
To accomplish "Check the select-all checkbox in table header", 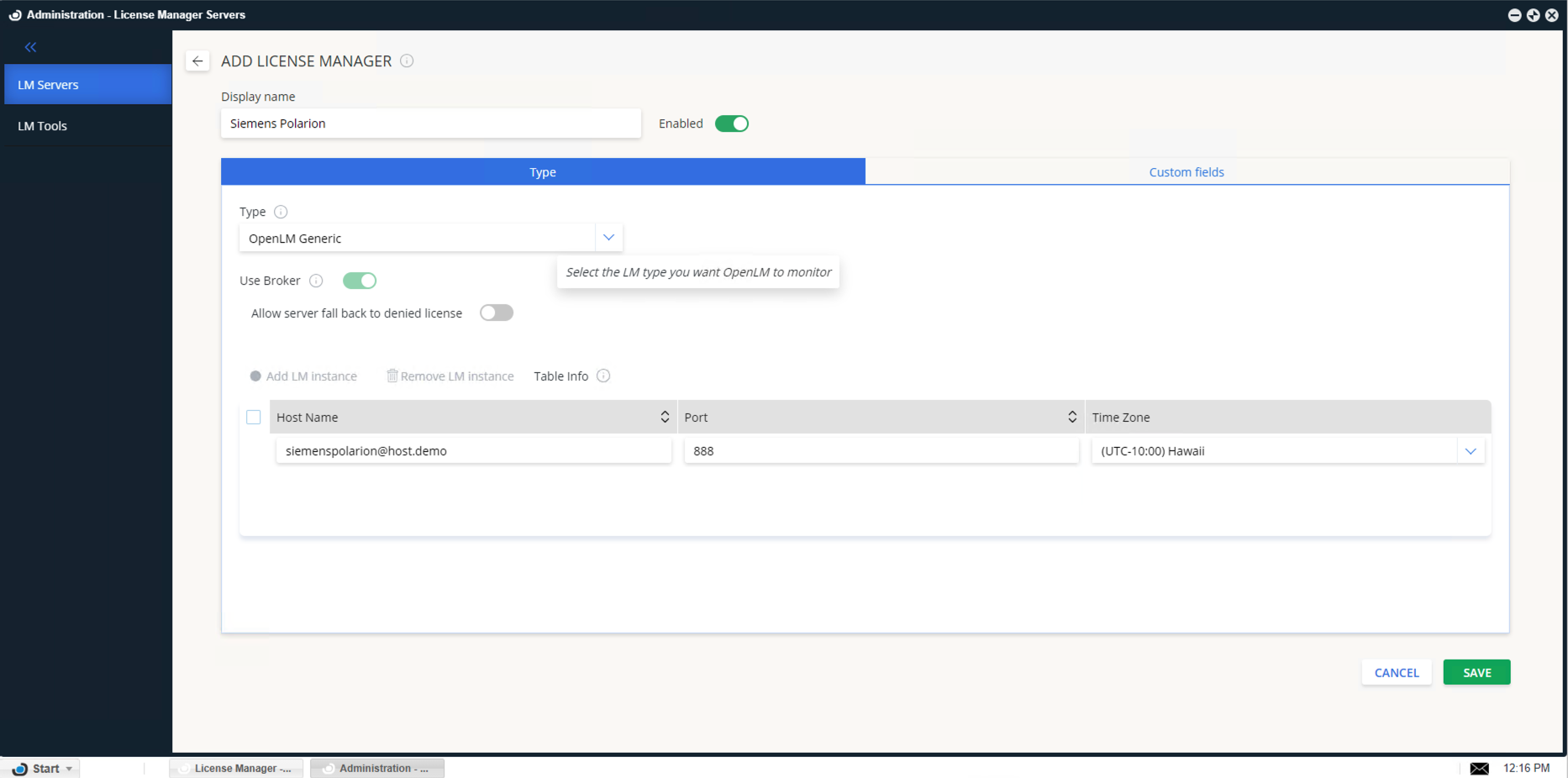I will 254,417.
